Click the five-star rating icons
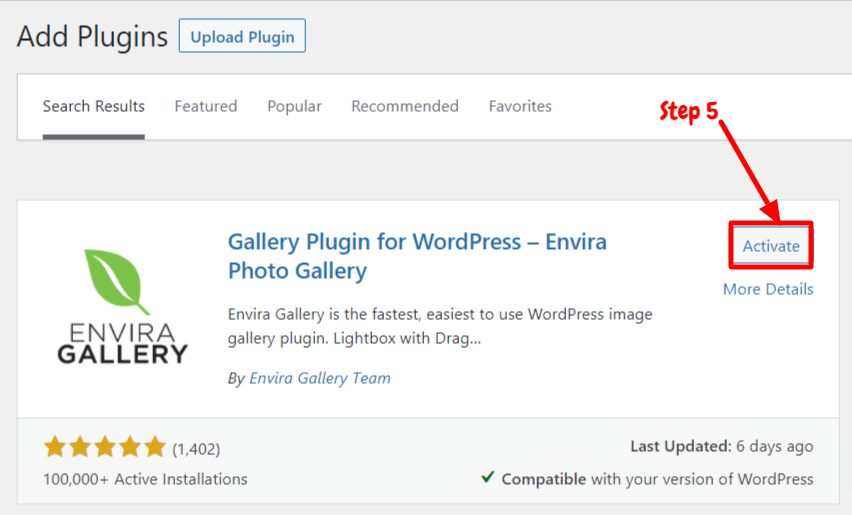This screenshot has width=852, height=515. point(105,447)
